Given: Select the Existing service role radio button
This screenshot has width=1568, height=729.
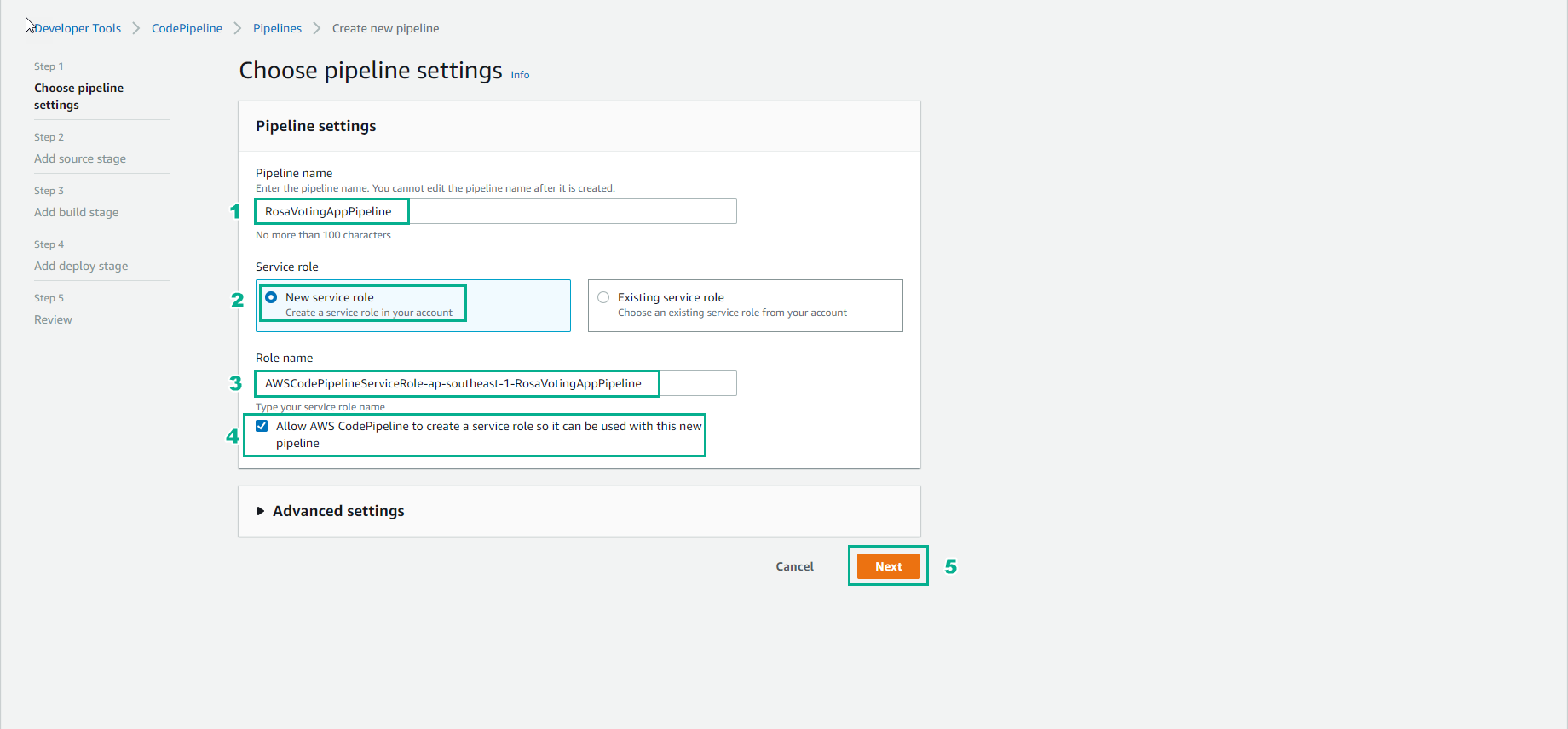Looking at the screenshot, I should (x=603, y=297).
